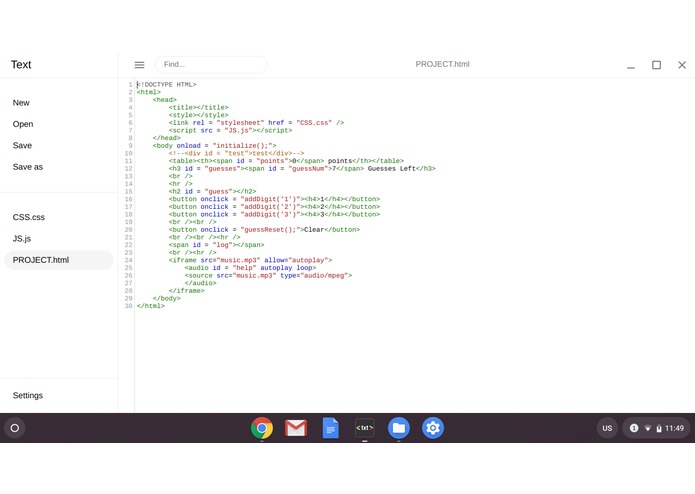Click the table line with points span
This screenshot has width=695, height=494.
286,161
